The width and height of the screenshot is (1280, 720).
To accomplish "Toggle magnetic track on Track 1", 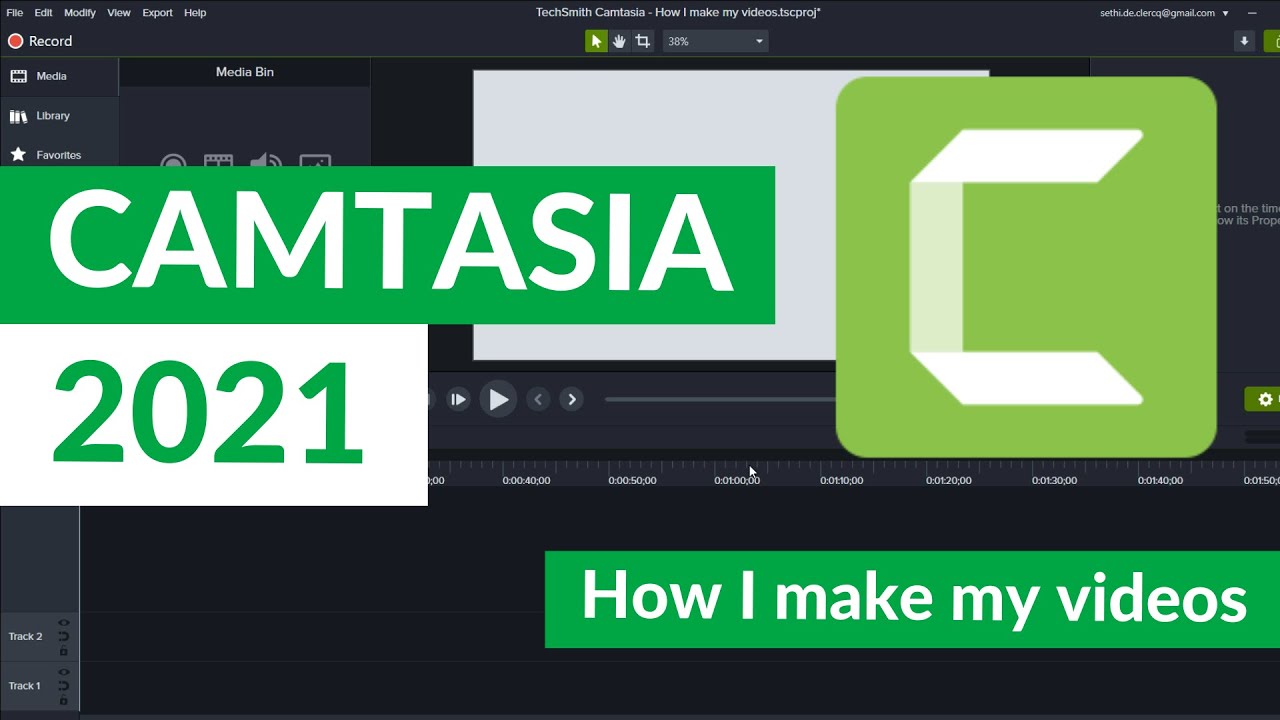I will point(64,686).
